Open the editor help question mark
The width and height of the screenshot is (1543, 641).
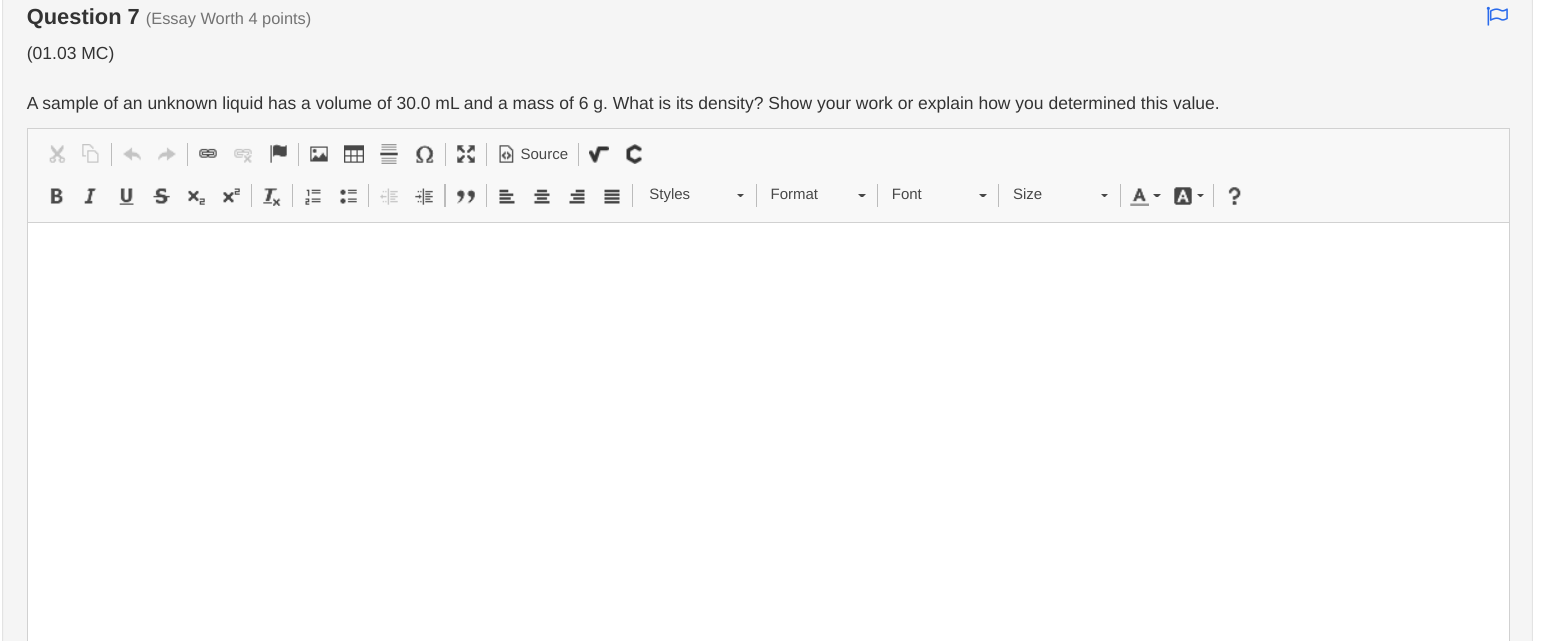(x=1235, y=196)
